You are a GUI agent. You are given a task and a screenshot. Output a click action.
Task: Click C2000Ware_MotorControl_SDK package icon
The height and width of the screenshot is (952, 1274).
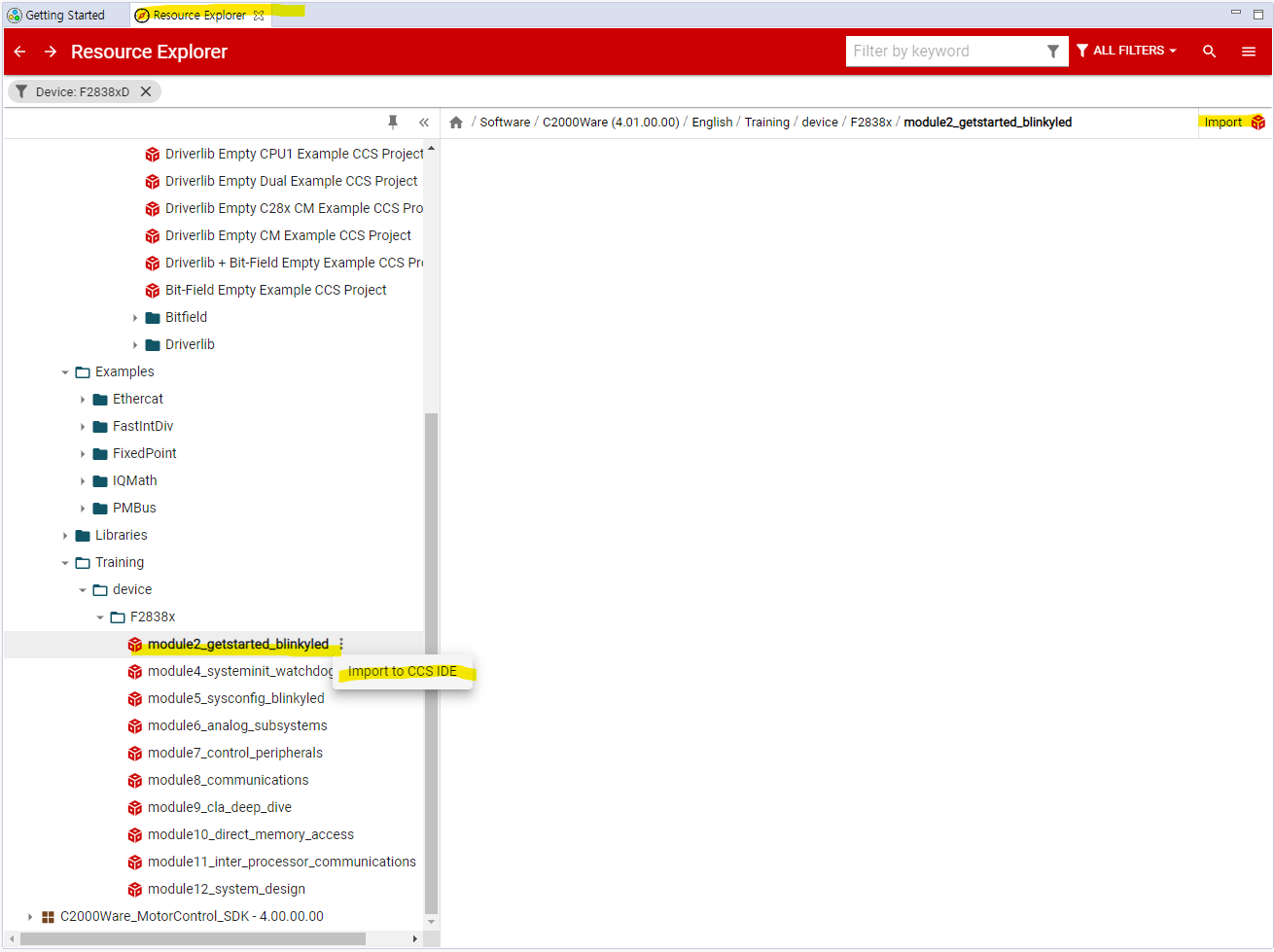[48, 916]
